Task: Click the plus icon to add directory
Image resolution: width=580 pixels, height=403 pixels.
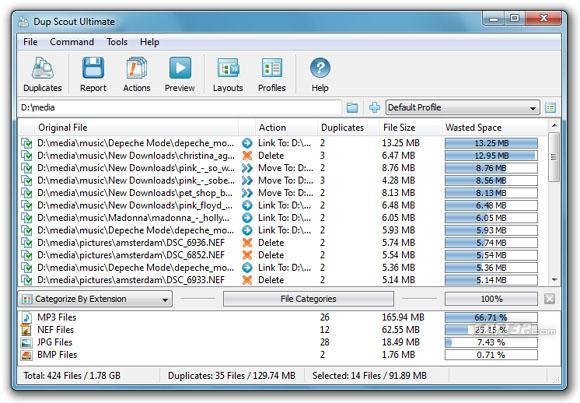Action: 374,108
